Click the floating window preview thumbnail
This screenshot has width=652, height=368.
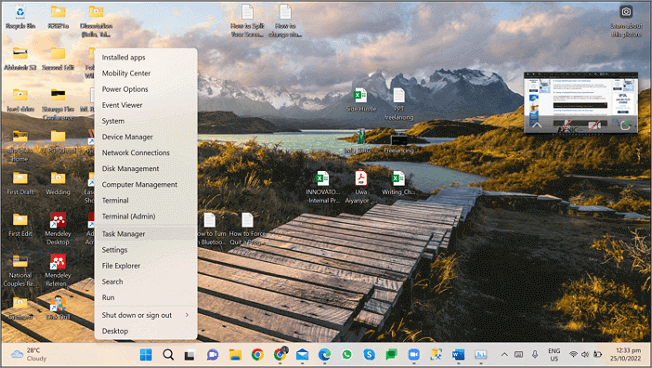(580, 103)
